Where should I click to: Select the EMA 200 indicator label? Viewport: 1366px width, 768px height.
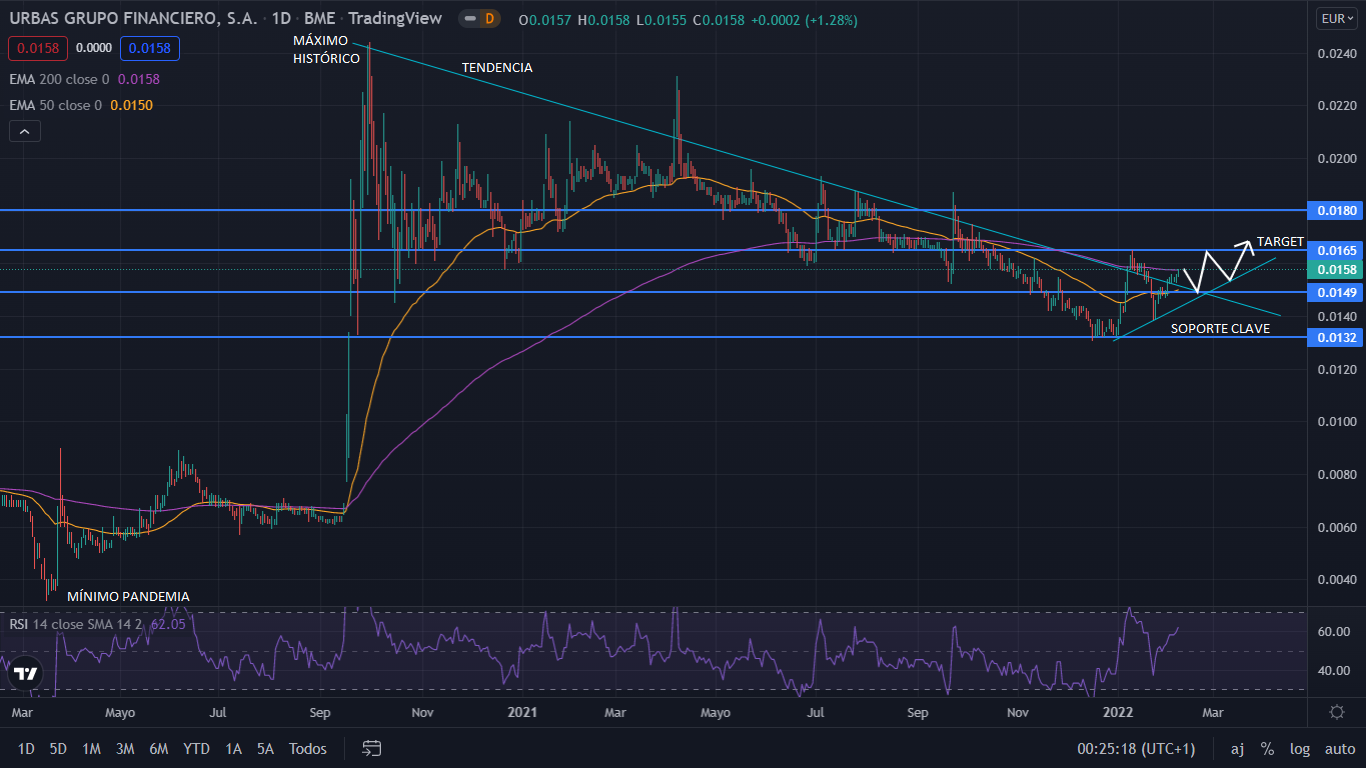click(60, 79)
